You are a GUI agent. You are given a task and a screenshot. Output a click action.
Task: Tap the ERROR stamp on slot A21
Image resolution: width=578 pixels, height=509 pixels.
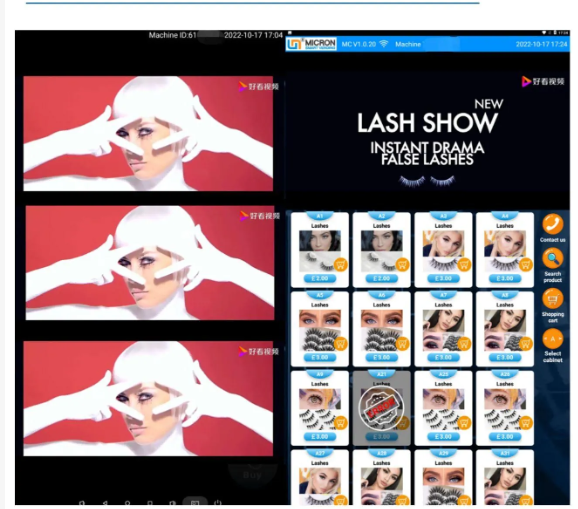[x=381, y=408]
